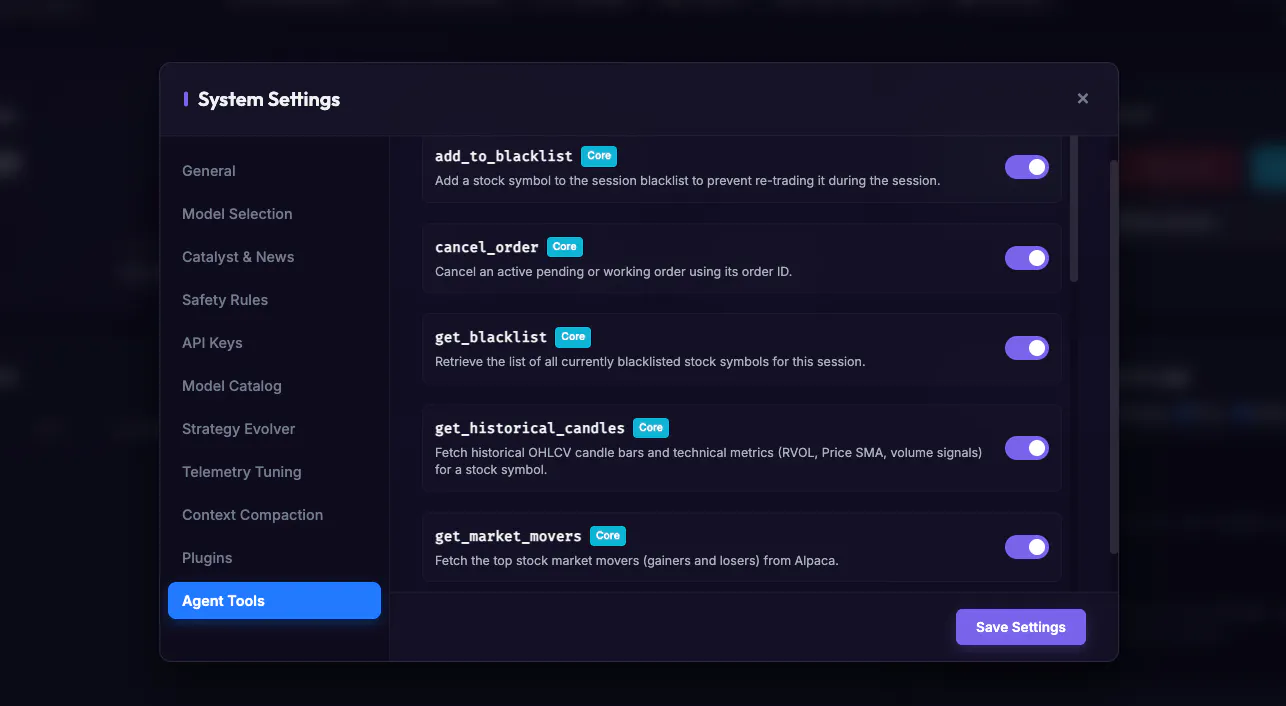Close the System Settings dialog
Viewport: 1286px width, 706px height.
click(x=1082, y=98)
